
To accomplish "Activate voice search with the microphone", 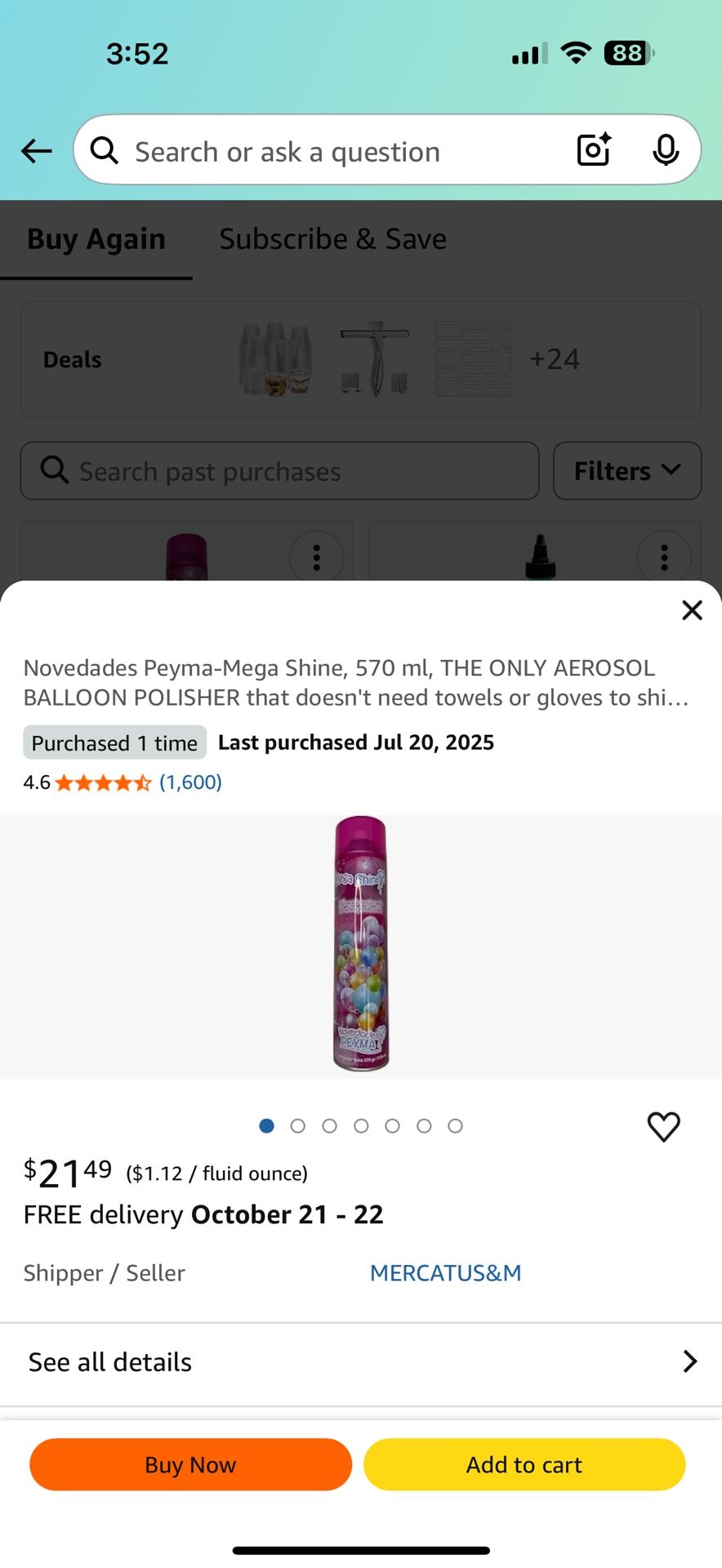I will tap(666, 149).
